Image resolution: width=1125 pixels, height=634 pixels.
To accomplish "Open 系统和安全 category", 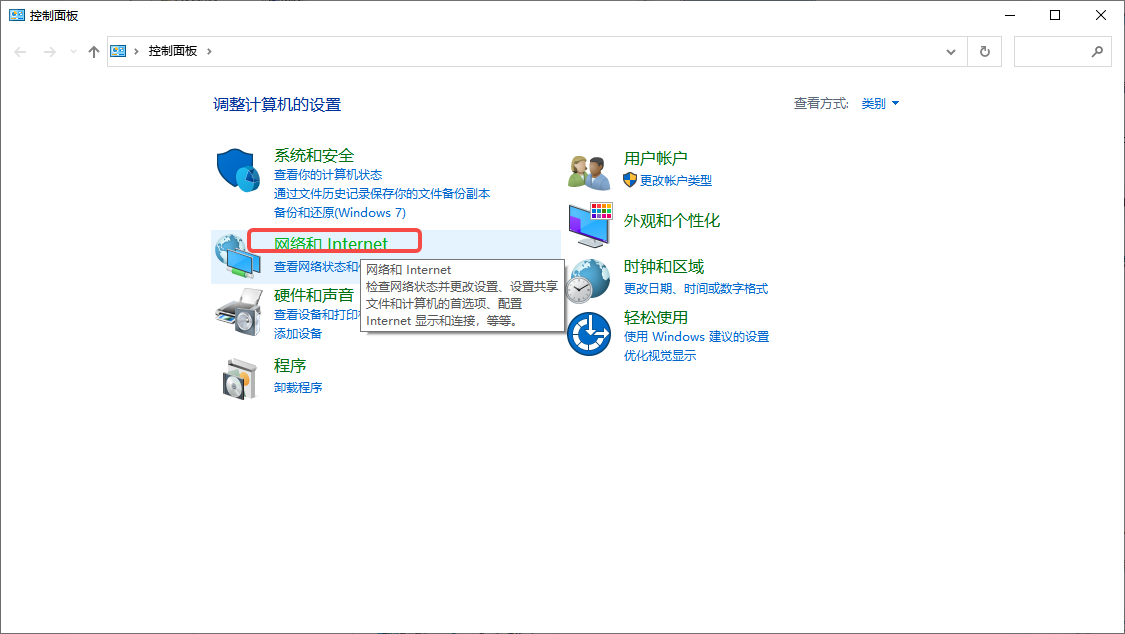I will coord(314,155).
